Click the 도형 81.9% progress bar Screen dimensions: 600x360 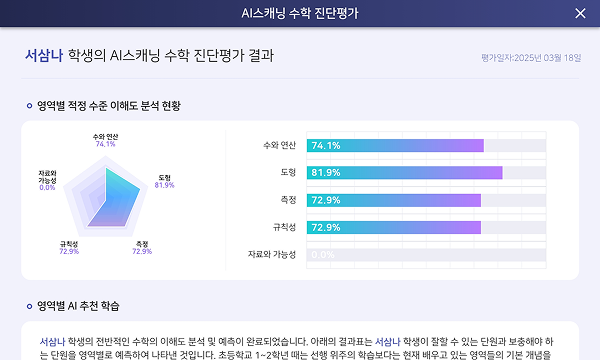click(x=426, y=173)
